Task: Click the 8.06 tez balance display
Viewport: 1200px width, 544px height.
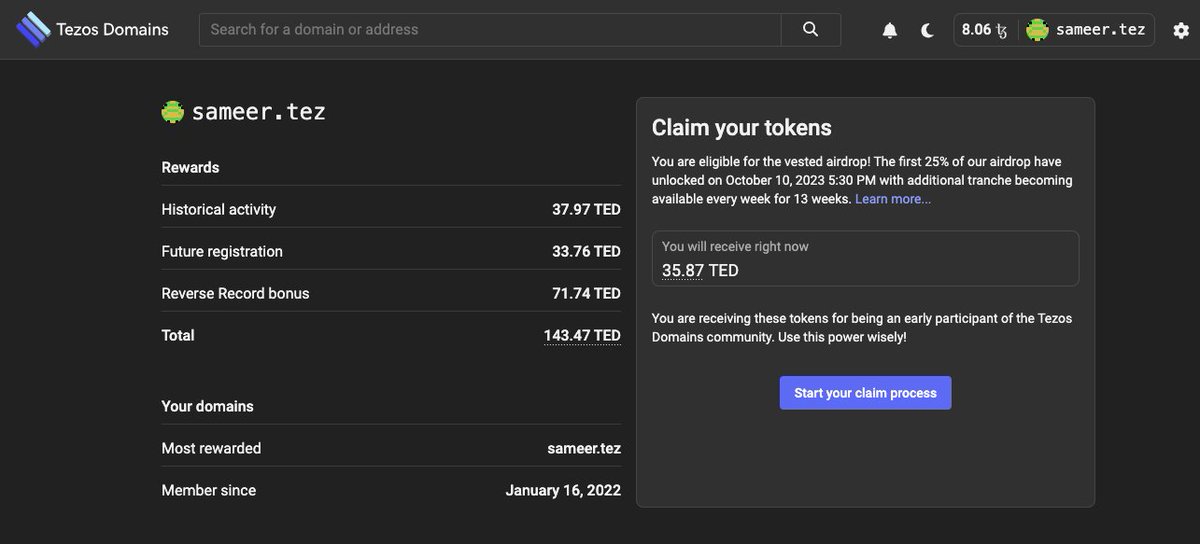Action: click(984, 30)
